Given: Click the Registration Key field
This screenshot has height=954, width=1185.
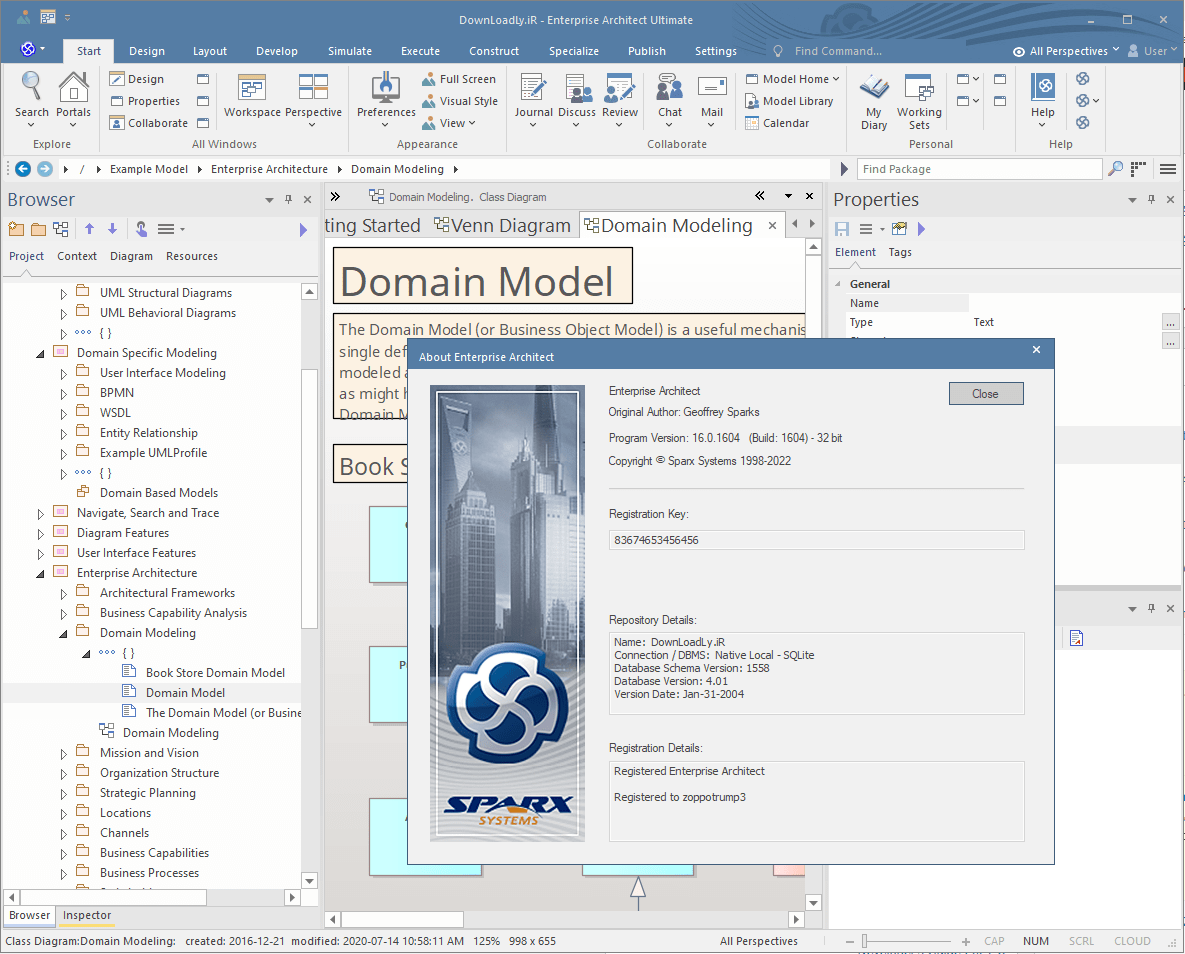Looking at the screenshot, I should point(816,540).
